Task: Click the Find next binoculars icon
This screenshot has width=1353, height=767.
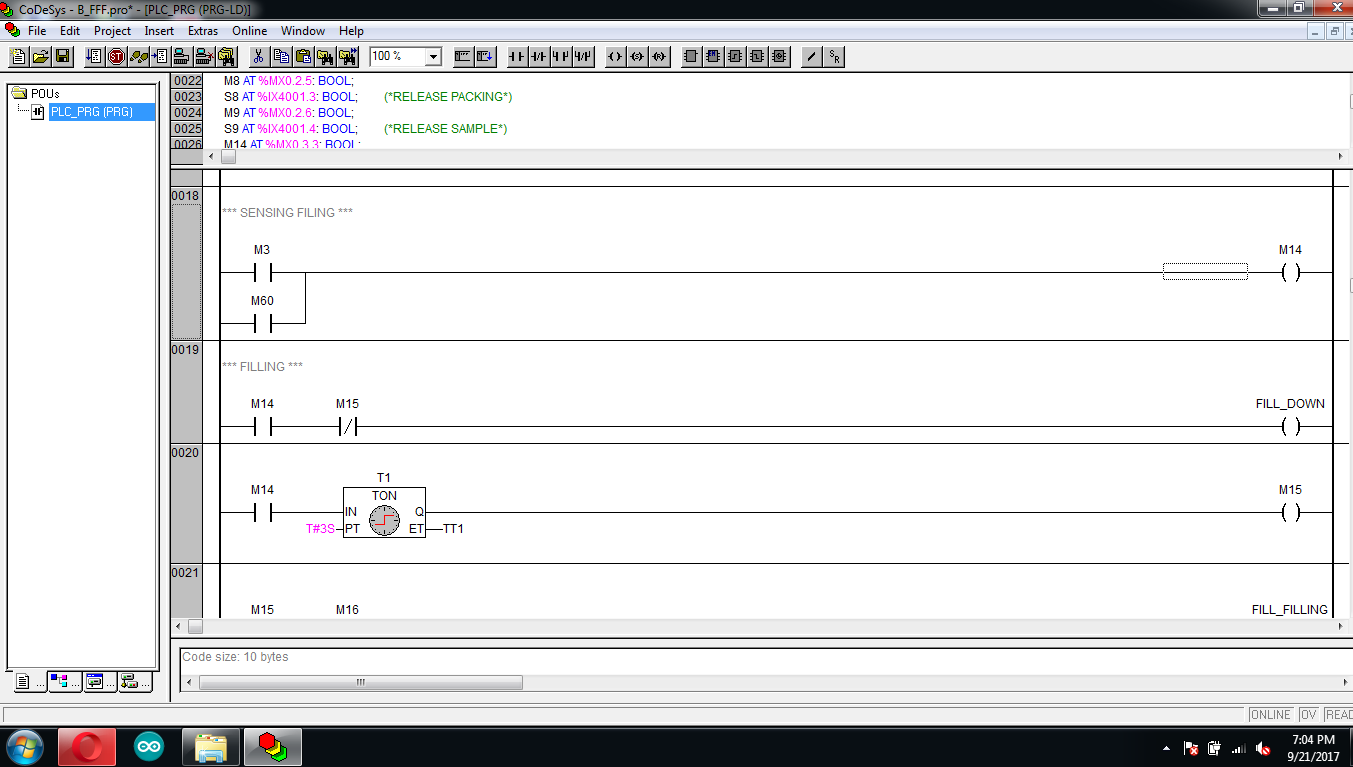Action: (348, 56)
